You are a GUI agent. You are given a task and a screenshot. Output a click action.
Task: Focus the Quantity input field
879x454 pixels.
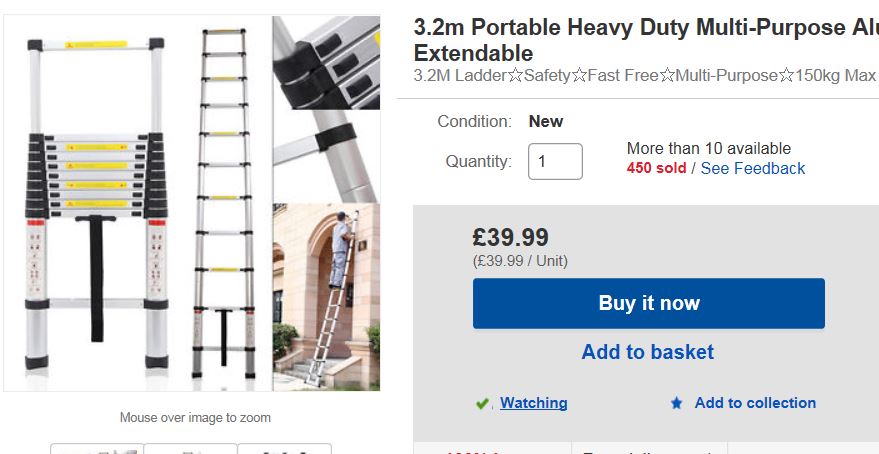tap(555, 161)
